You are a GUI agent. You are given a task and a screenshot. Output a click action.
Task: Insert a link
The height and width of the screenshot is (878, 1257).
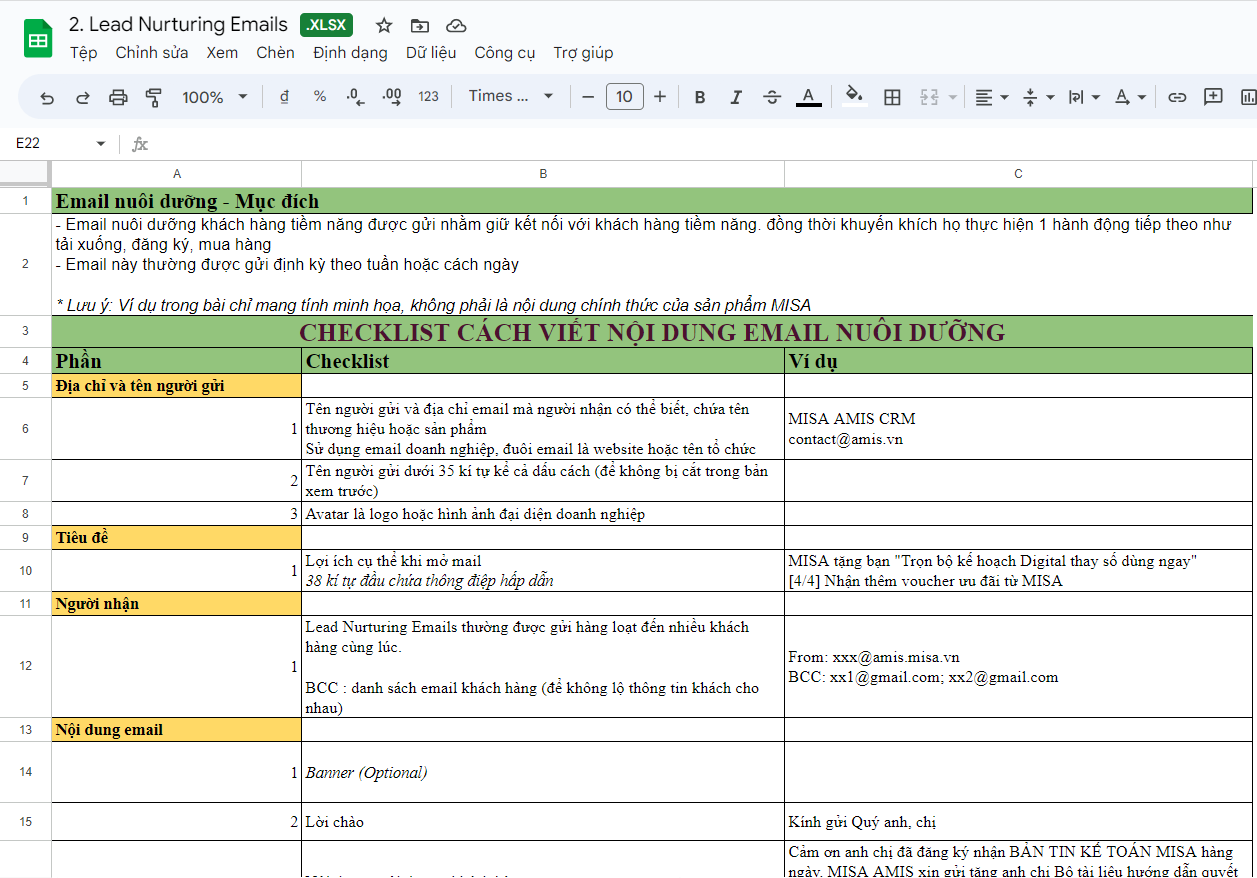point(1177,97)
